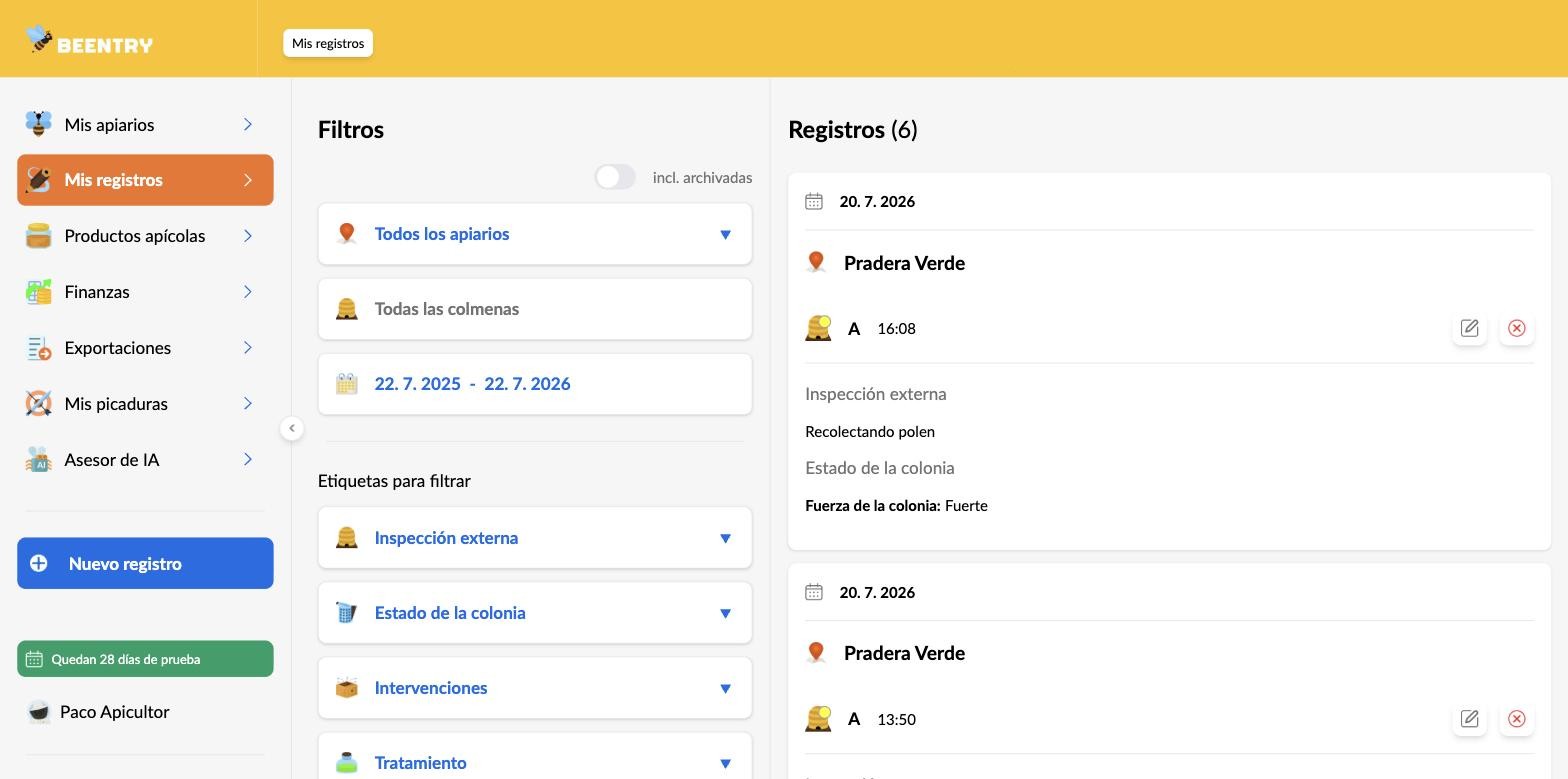
Task: Click the Estado de la colonia tag icon
Action: (x=346, y=613)
